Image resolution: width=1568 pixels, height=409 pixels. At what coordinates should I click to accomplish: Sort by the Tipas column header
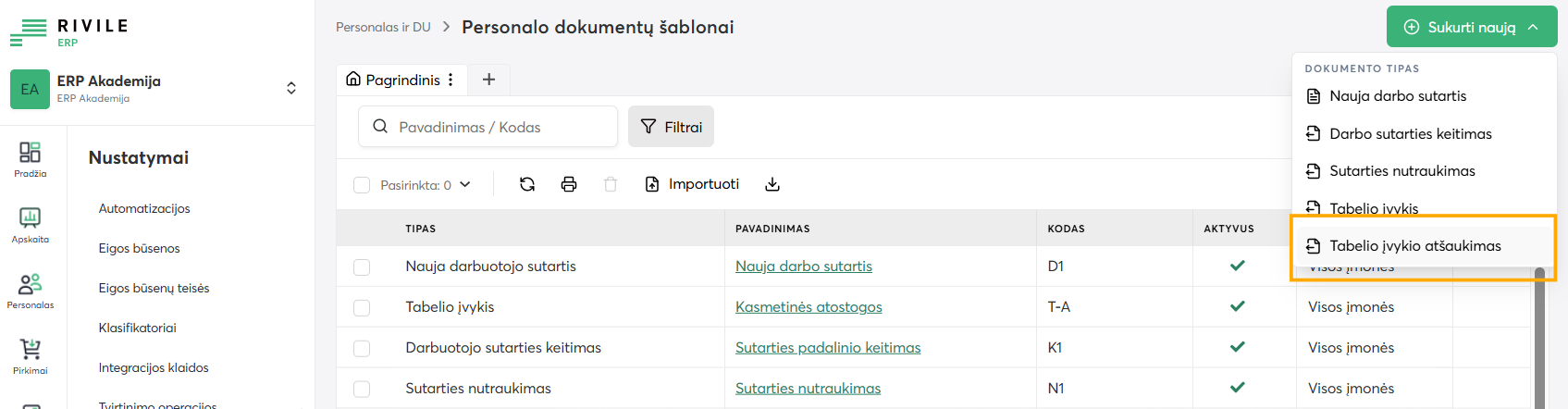421,229
